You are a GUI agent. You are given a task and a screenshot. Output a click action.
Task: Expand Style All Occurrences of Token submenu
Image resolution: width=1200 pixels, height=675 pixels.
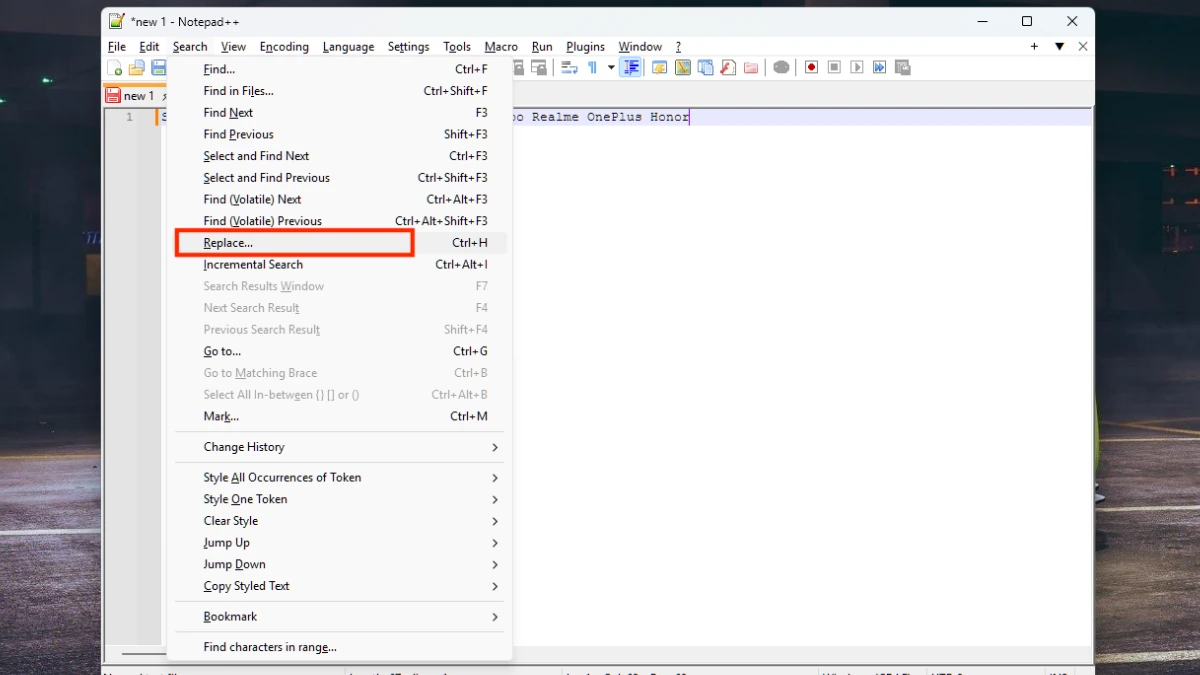[x=340, y=478]
